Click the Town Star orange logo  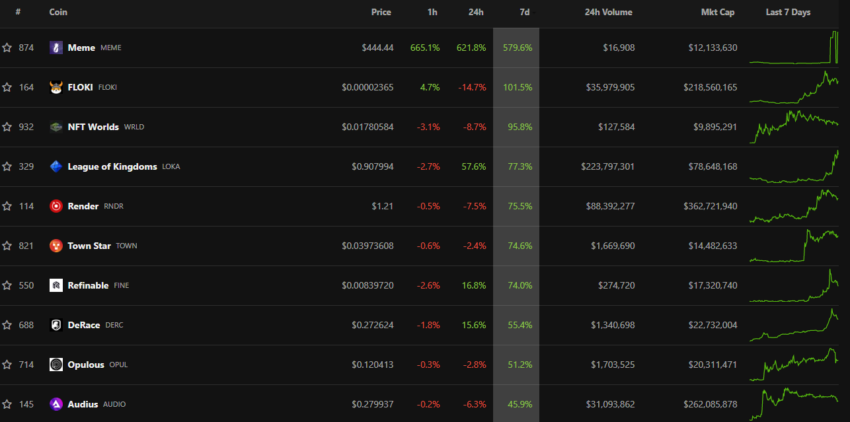point(56,246)
